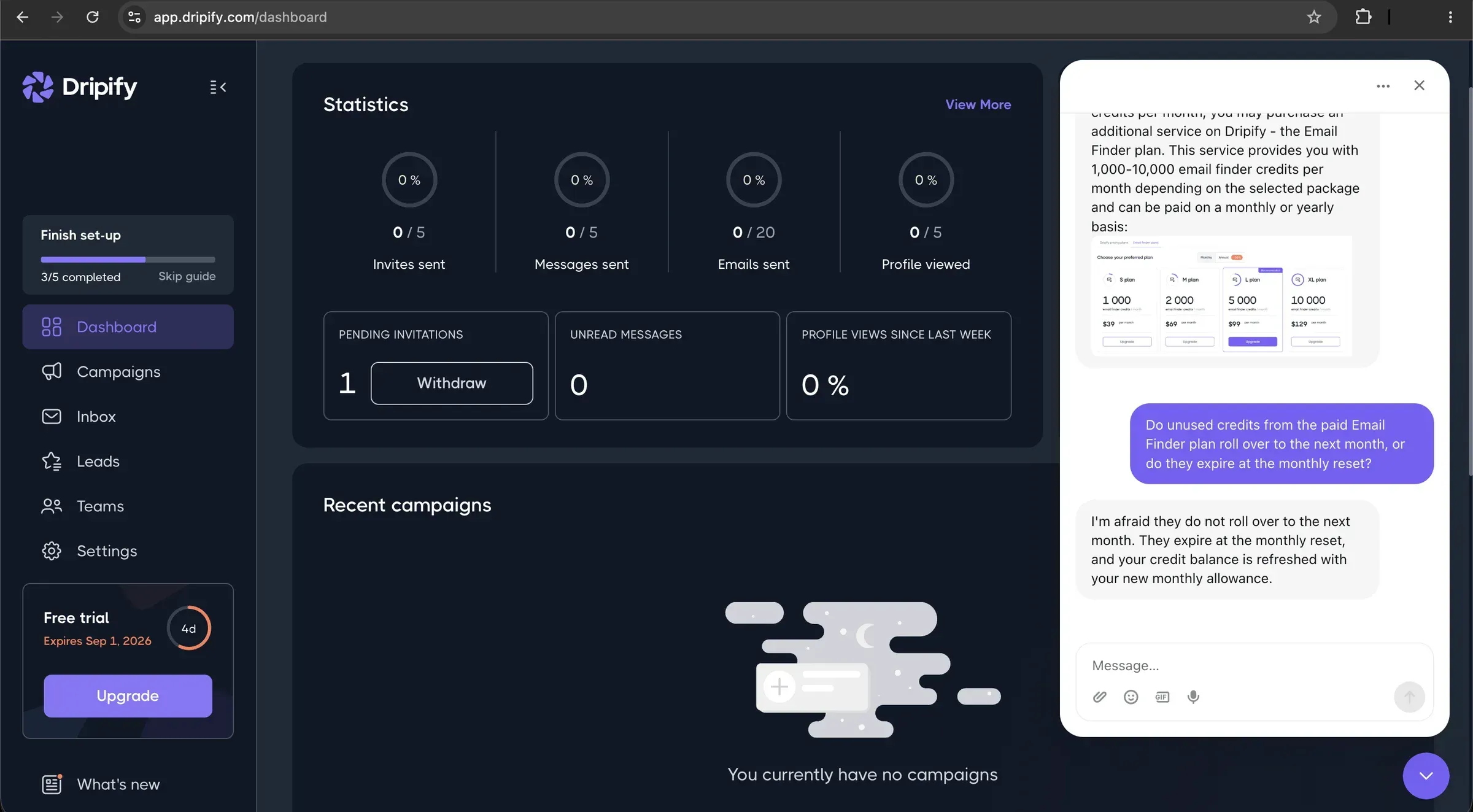This screenshot has height=812, width=1473.
Task: Open the GIF picker in chat
Action: pyautogui.click(x=1162, y=697)
